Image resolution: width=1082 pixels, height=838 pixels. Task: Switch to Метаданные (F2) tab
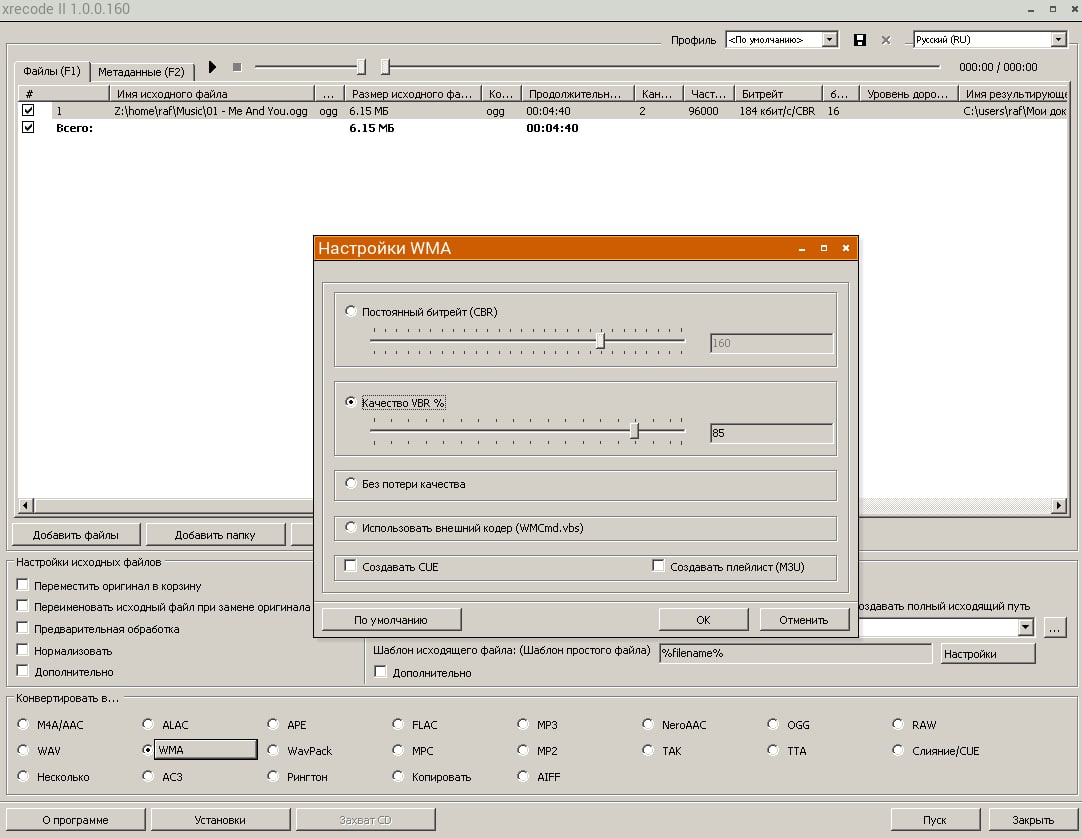141,72
